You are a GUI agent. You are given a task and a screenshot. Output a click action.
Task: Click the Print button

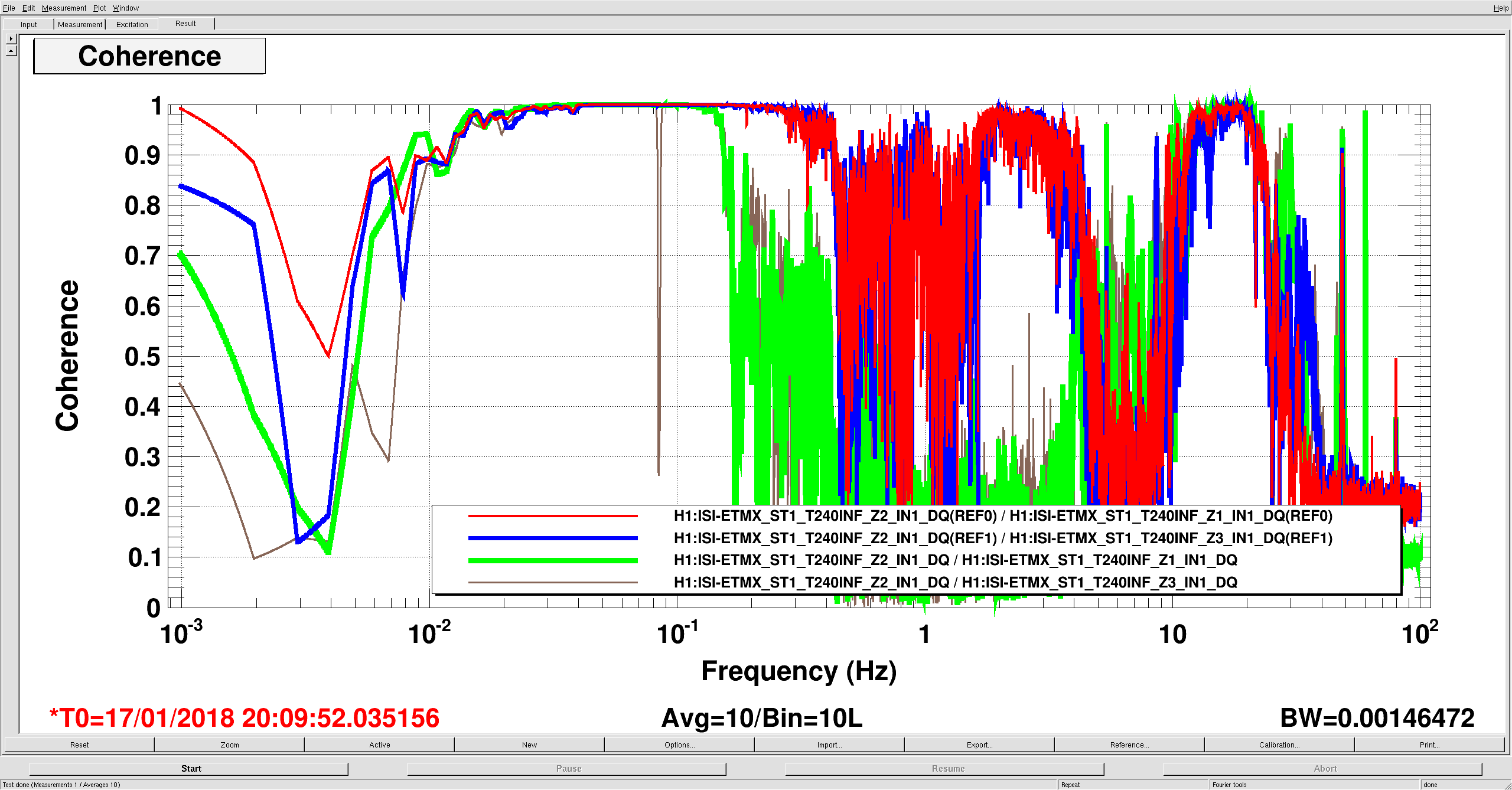1429,745
